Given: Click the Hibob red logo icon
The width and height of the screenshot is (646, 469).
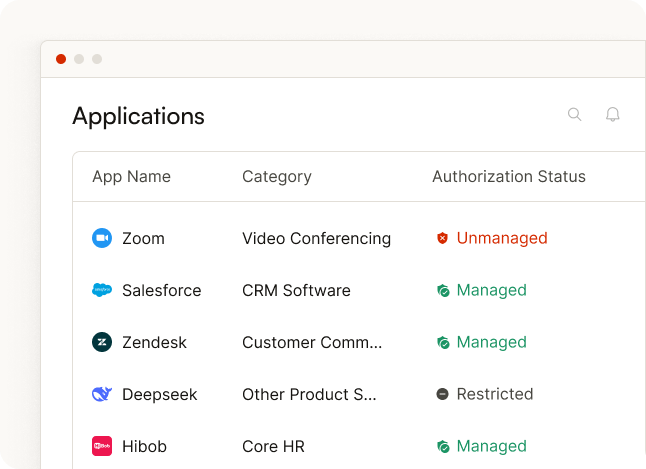Looking at the screenshot, I should [x=102, y=446].
